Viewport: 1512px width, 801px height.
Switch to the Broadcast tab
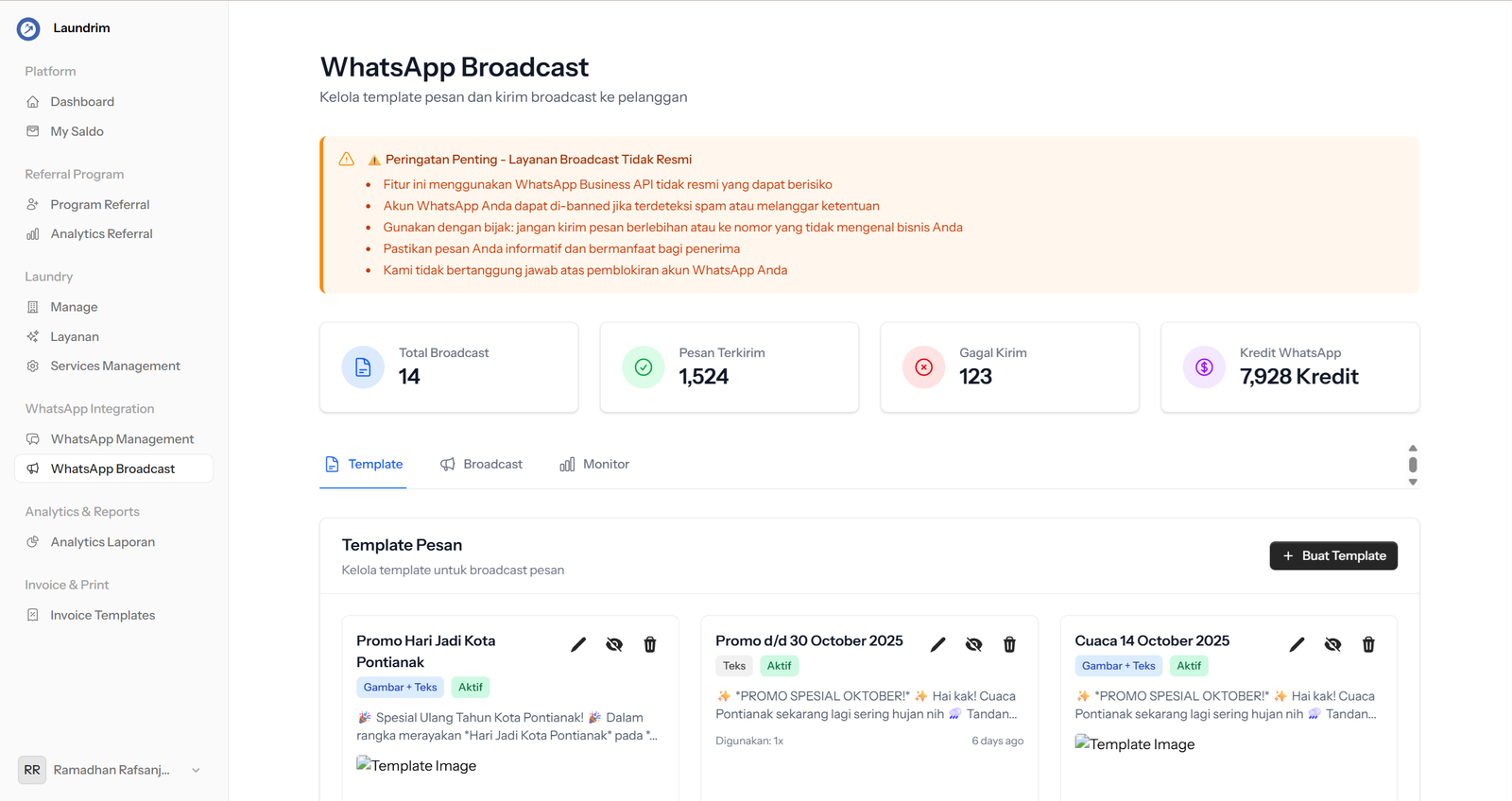pos(481,464)
